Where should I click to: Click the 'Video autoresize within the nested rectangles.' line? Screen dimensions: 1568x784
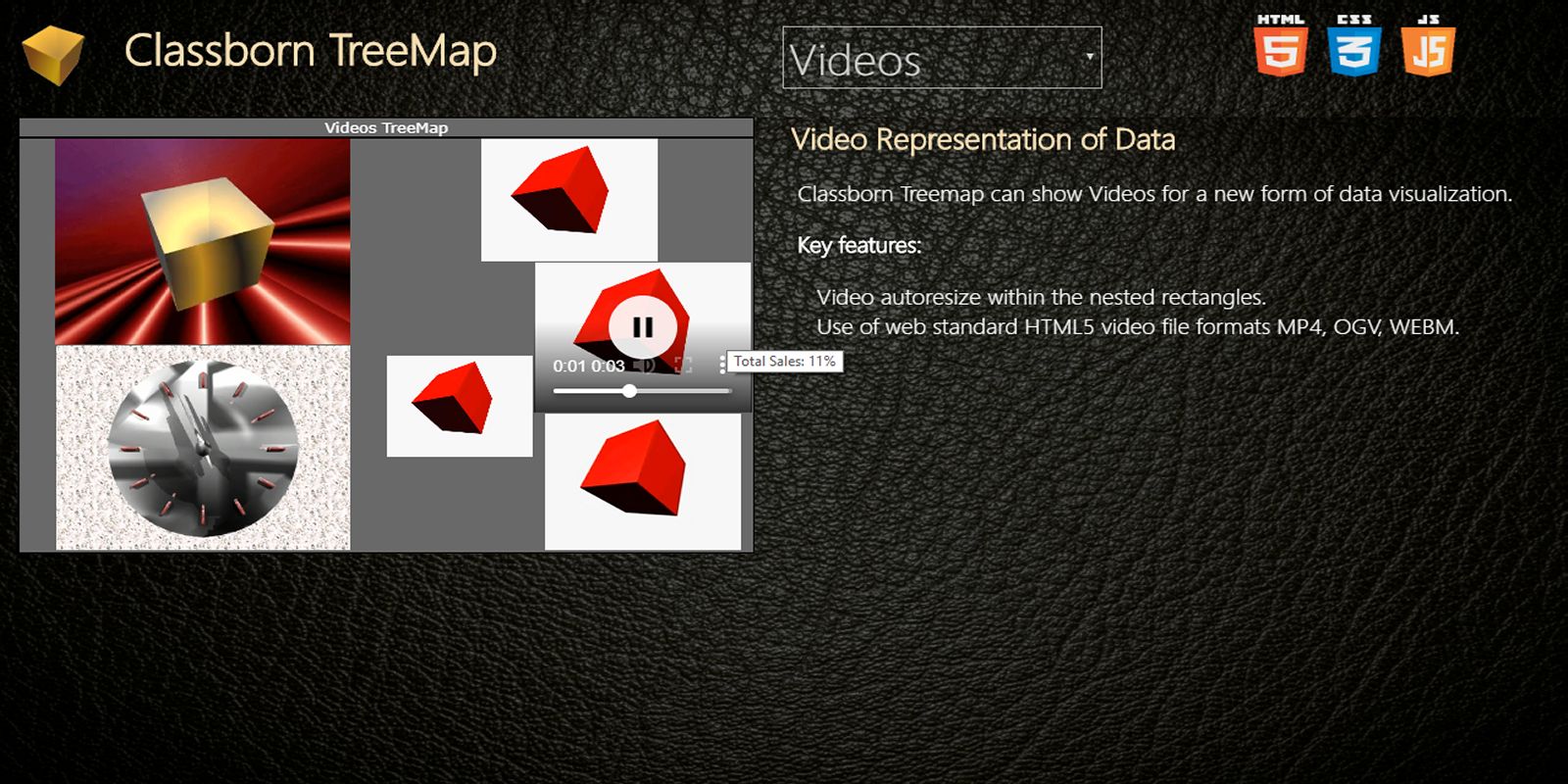point(1041,297)
